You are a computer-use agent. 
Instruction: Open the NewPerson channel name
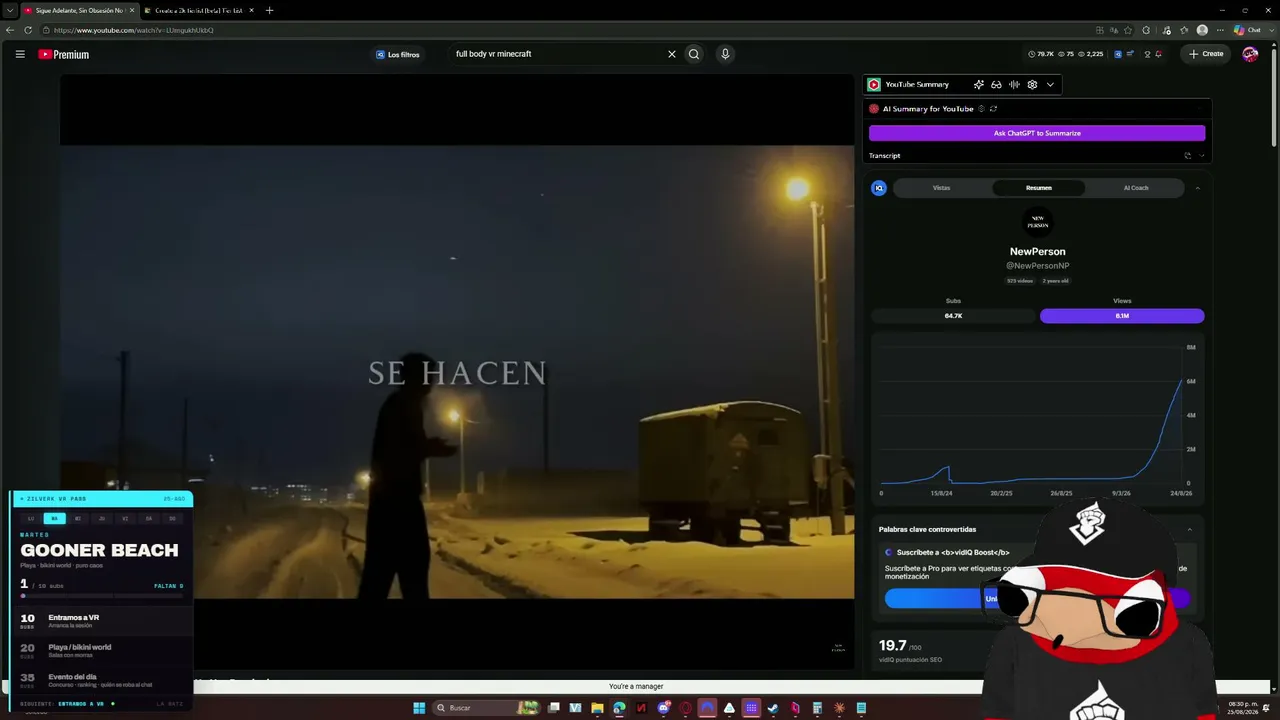coord(1037,252)
